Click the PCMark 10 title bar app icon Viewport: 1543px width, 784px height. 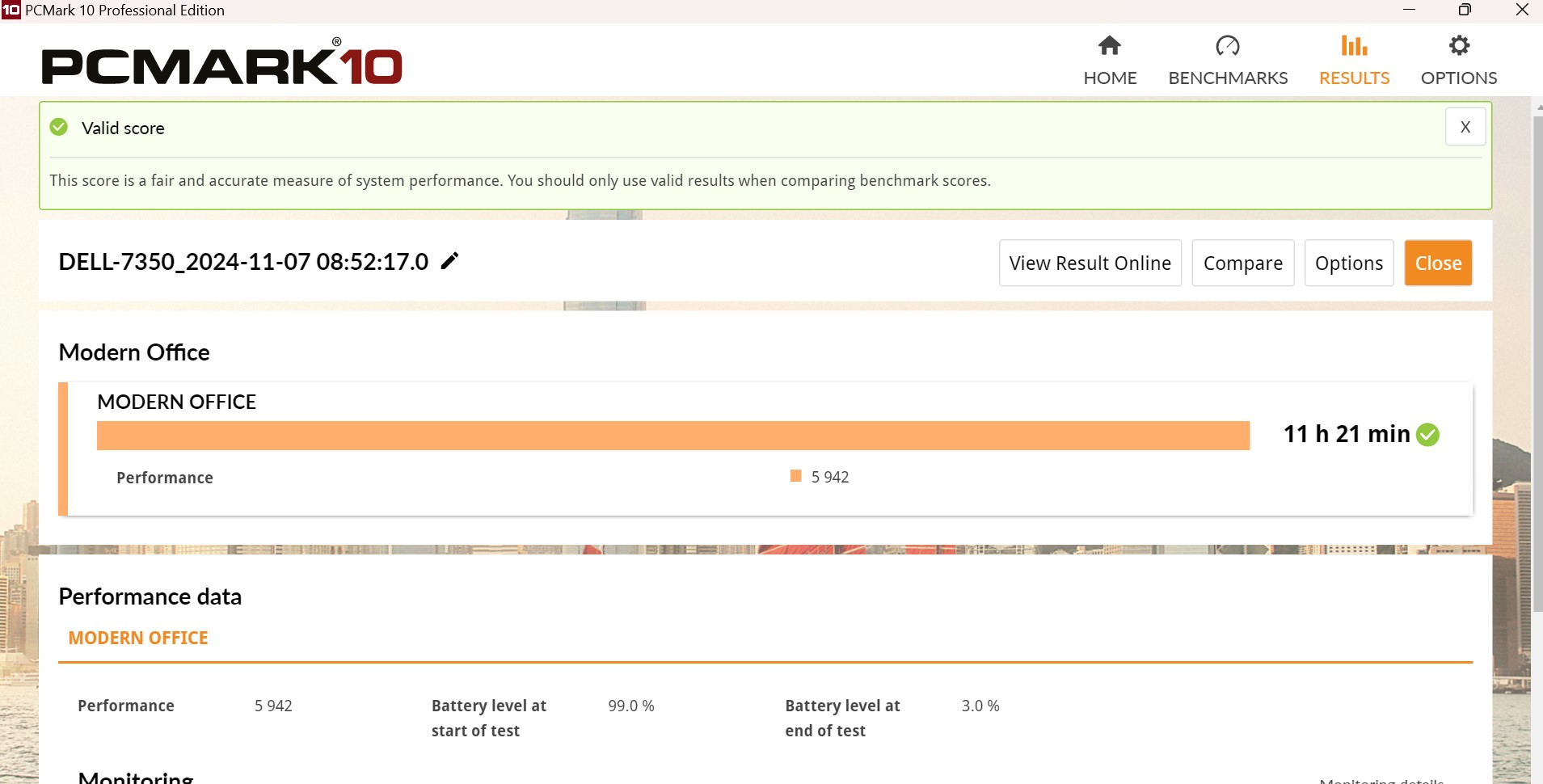tap(11, 11)
